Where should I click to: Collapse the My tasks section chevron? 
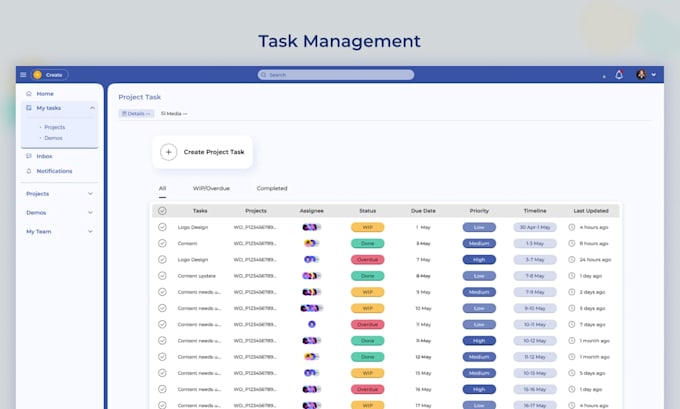tap(92, 108)
